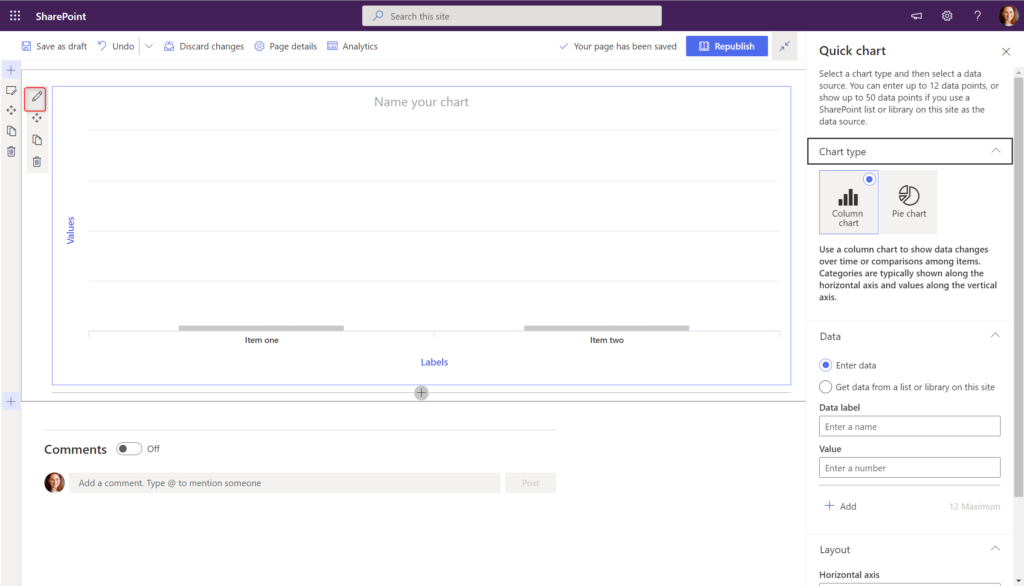1024x586 pixels.
Task: Click the commenter avatar beside comment box
Action: pos(54,483)
